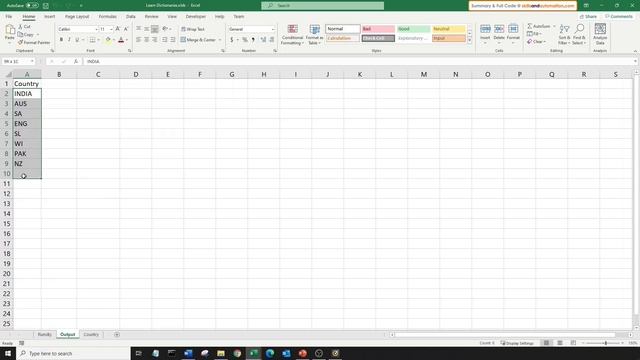The height and width of the screenshot is (360, 640).
Task: Click the Insert cells button
Action: tap(485, 34)
